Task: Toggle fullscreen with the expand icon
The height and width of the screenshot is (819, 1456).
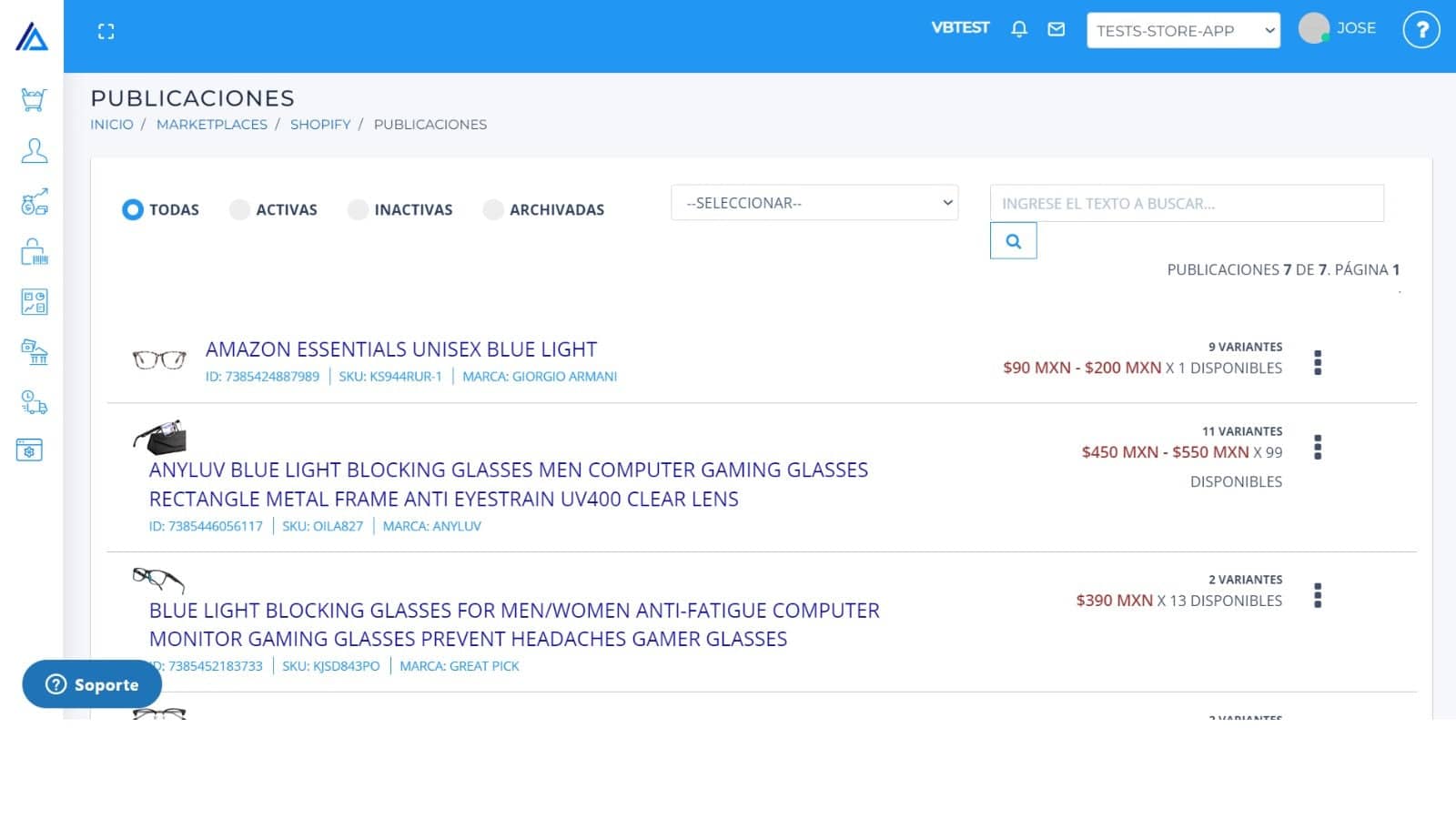Action: point(106,30)
